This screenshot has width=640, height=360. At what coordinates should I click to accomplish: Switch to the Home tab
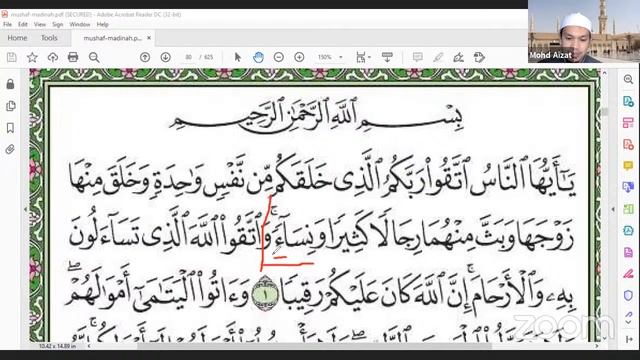17,38
